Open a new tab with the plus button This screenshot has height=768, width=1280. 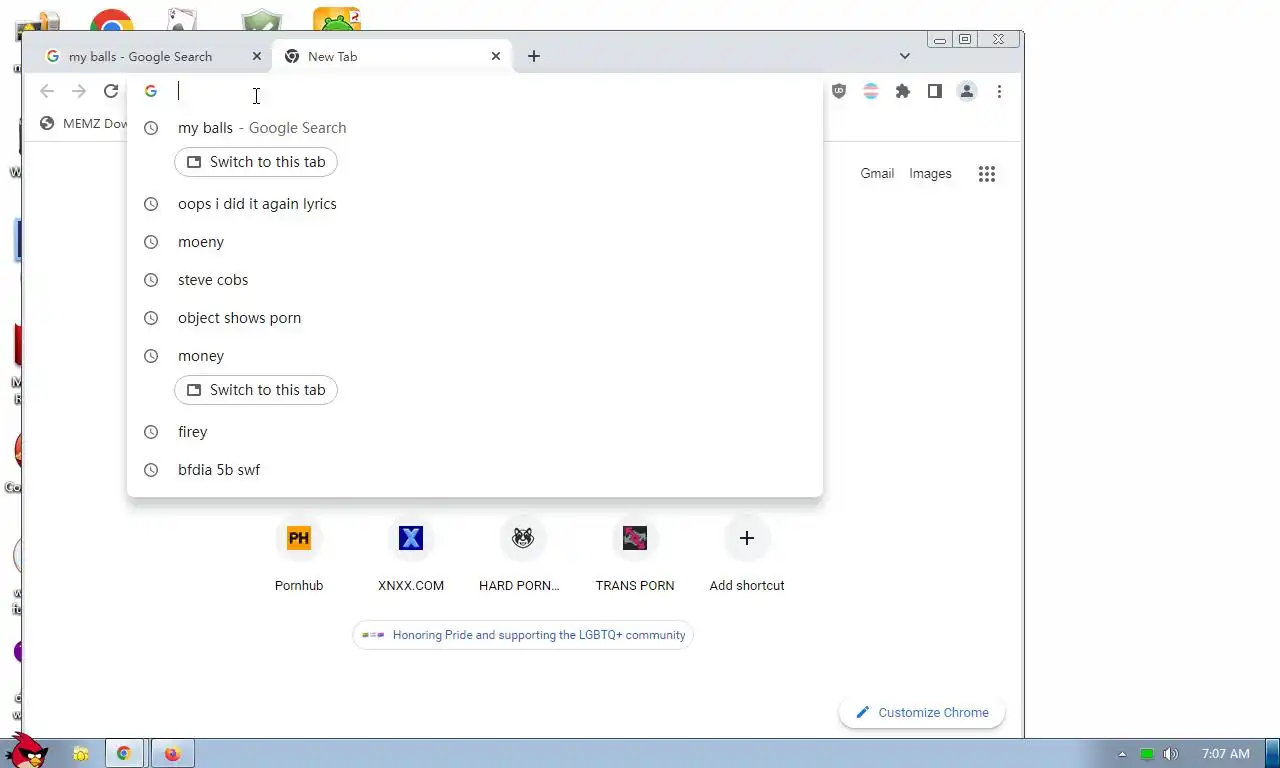534,56
